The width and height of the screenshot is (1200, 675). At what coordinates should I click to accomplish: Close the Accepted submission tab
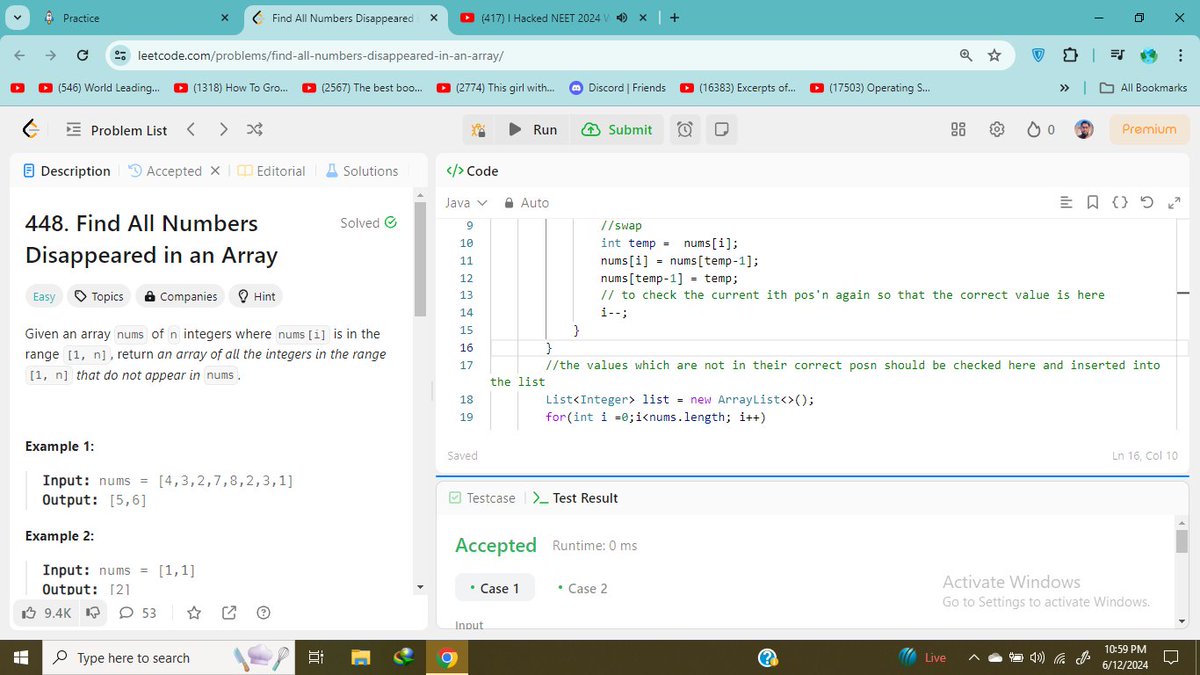[x=214, y=171]
